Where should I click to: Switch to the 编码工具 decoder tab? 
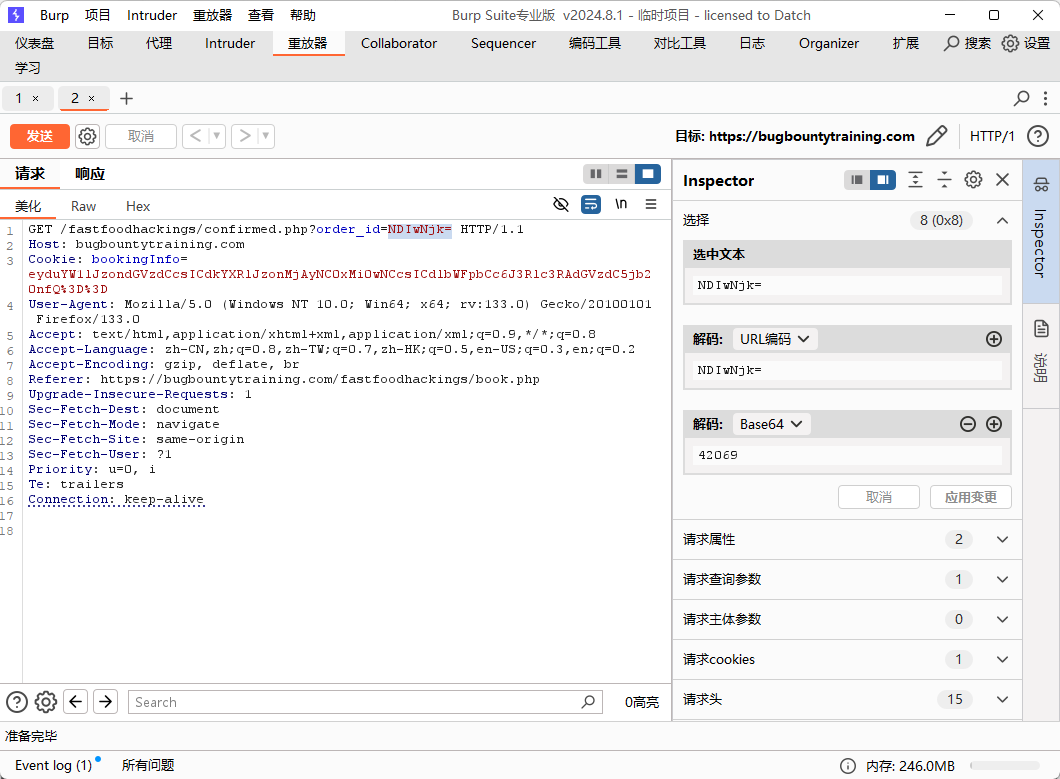pos(595,43)
